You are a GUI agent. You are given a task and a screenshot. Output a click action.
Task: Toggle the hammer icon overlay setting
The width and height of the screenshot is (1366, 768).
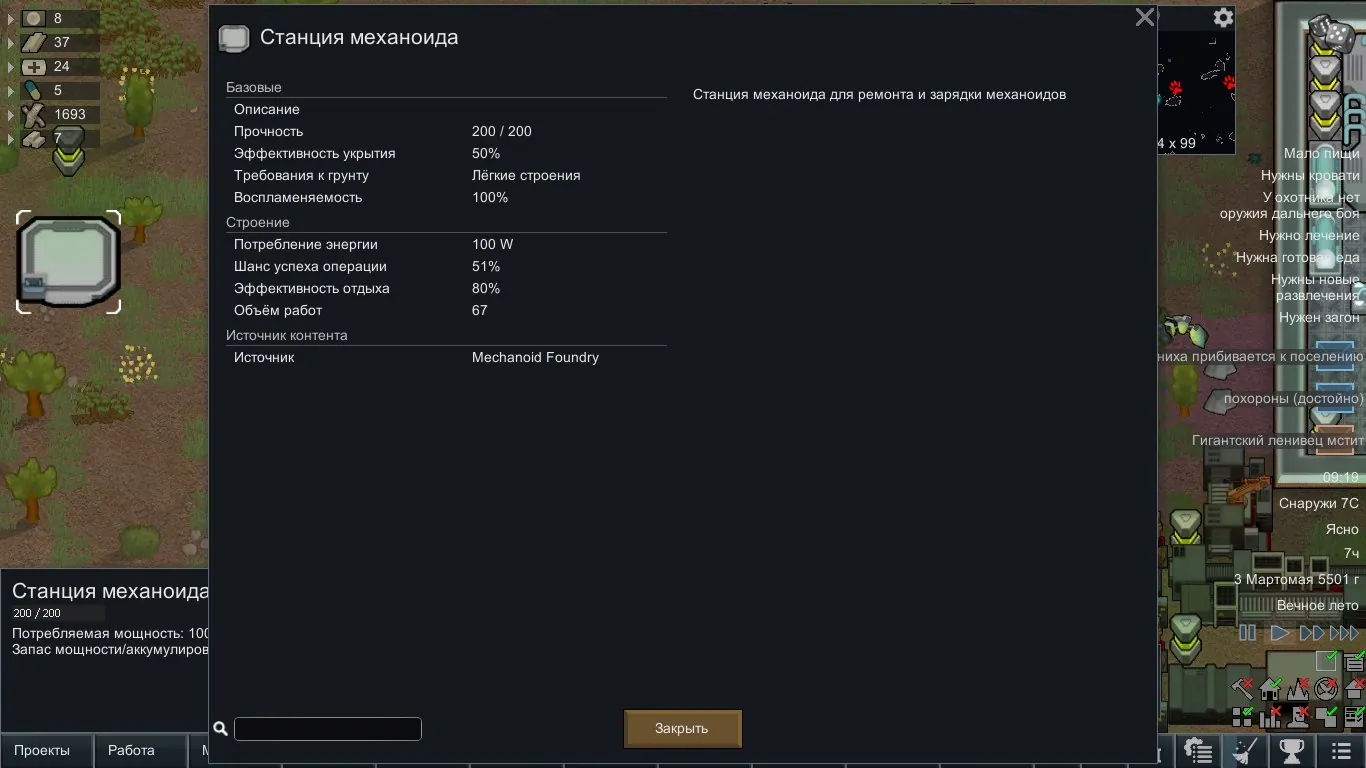pos(1242,689)
